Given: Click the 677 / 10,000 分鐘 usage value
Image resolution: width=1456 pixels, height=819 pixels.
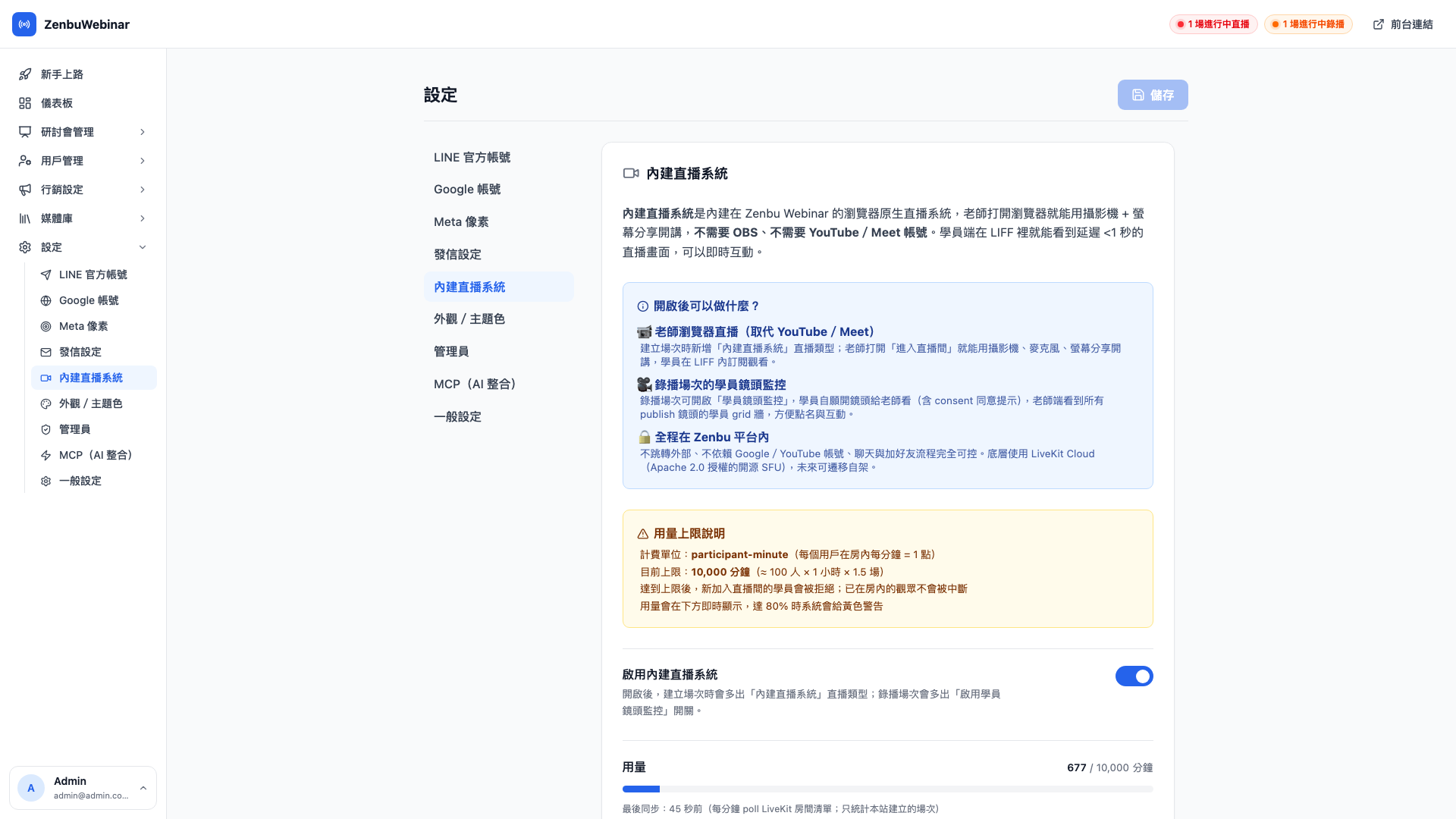Looking at the screenshot, I should (x=1109, y=767).
